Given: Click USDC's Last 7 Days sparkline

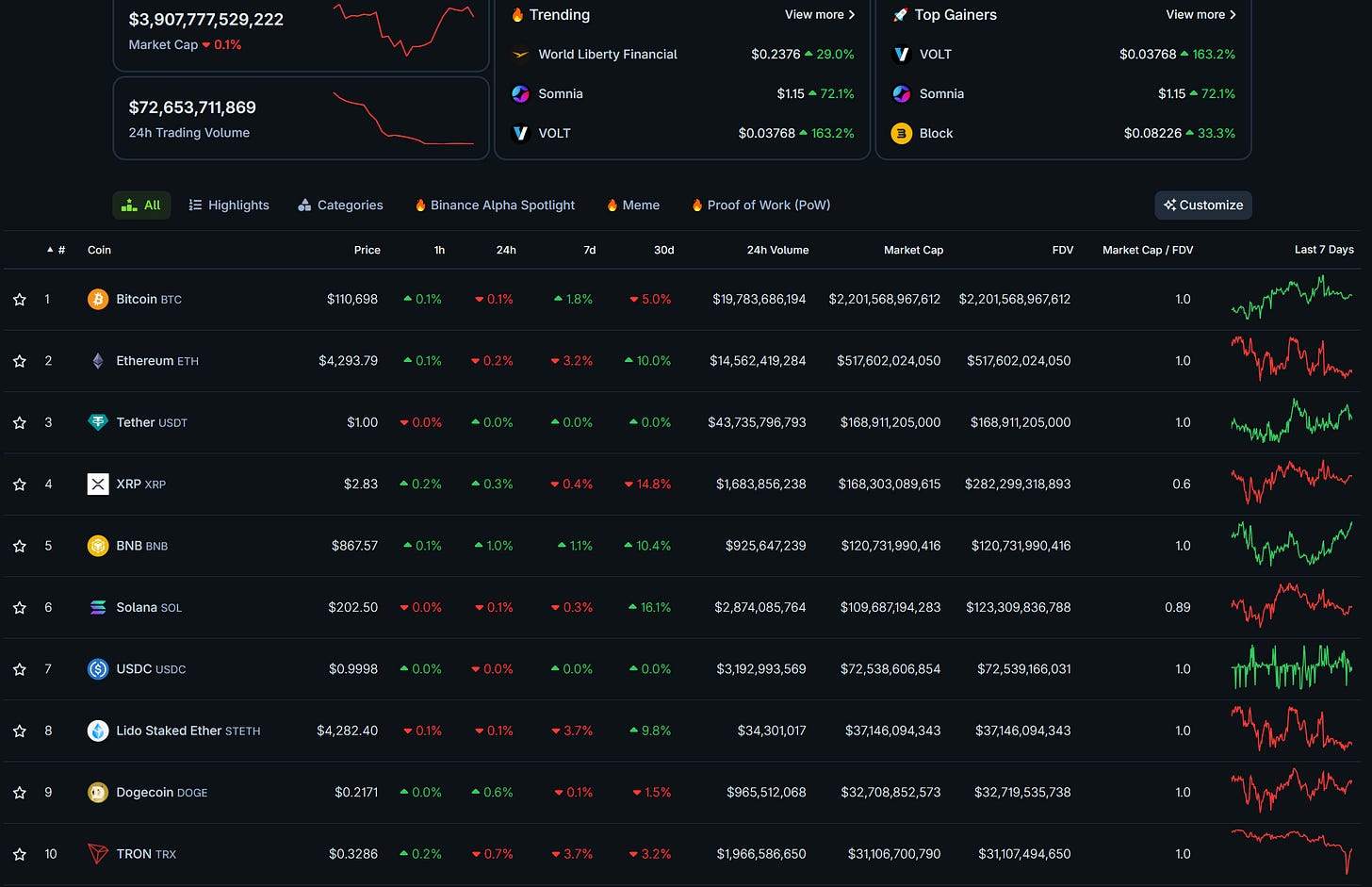Looking at the screenshot, I should pyautogui.click(x=1292, y=667).
